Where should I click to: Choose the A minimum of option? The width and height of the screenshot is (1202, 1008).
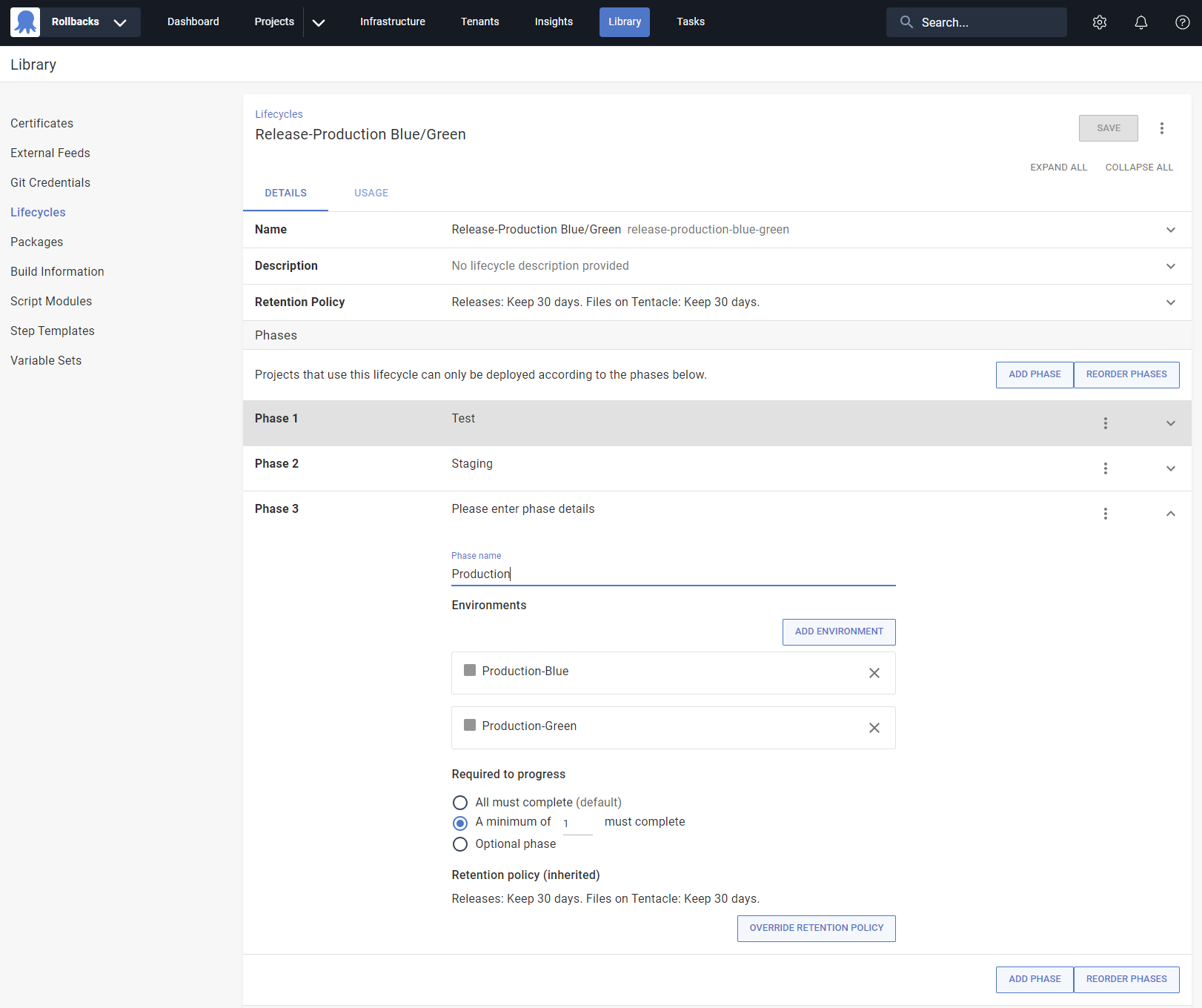tap(460, 823)
